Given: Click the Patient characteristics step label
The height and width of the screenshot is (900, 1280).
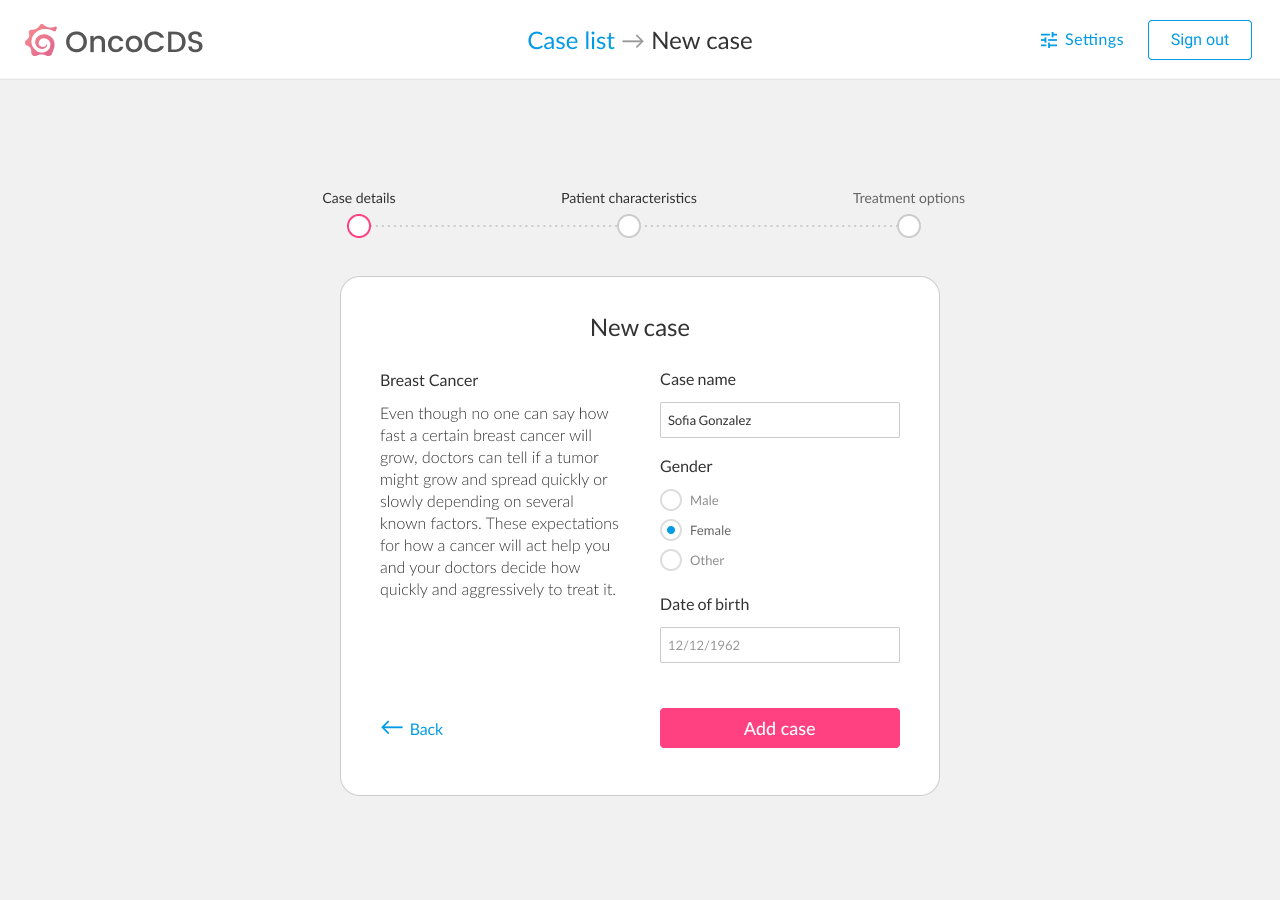Looking at the screenshot, I should point(629,198).
